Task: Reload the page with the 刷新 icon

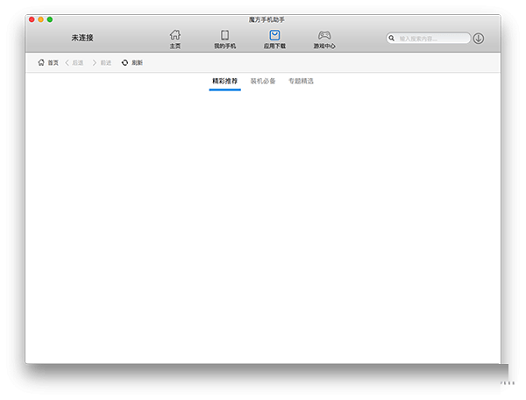Action: tap(125, 62)
